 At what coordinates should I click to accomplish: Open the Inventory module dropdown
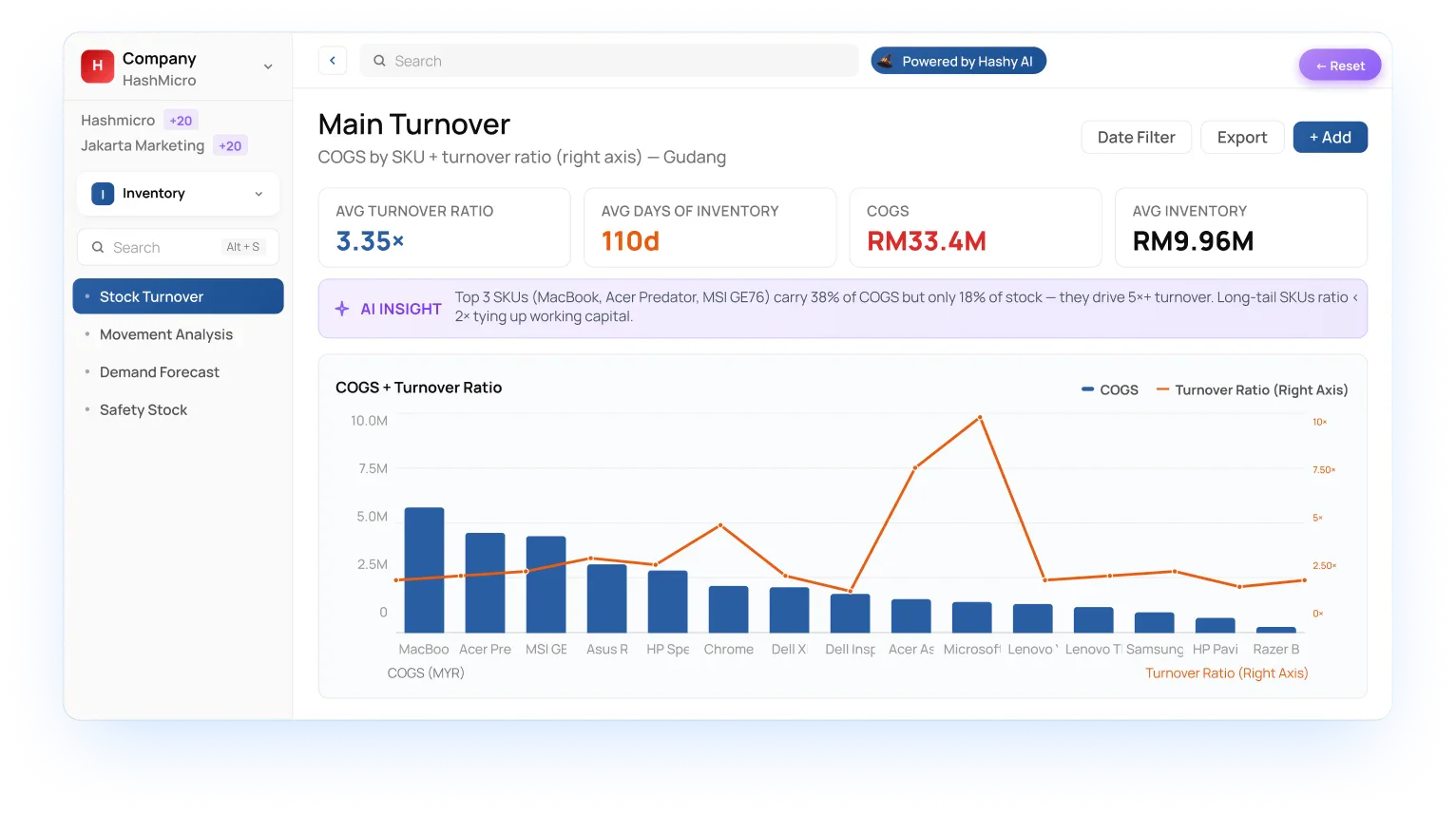click(179, 194)
